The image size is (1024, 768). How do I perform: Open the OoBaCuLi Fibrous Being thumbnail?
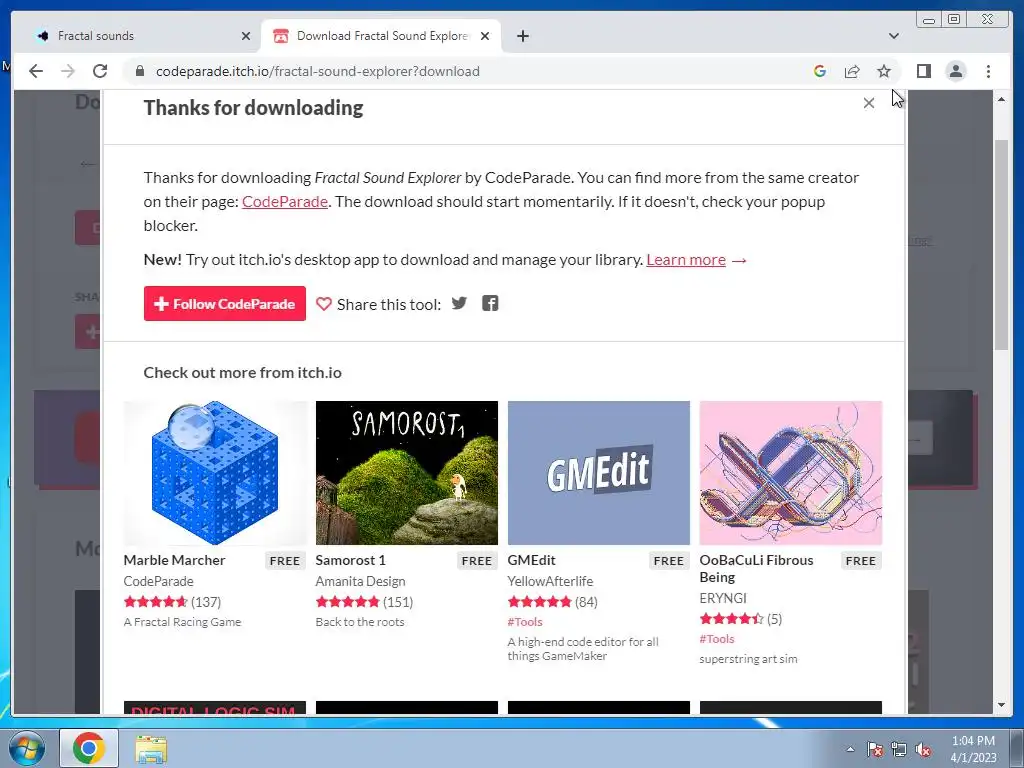[x=790, y=473]
